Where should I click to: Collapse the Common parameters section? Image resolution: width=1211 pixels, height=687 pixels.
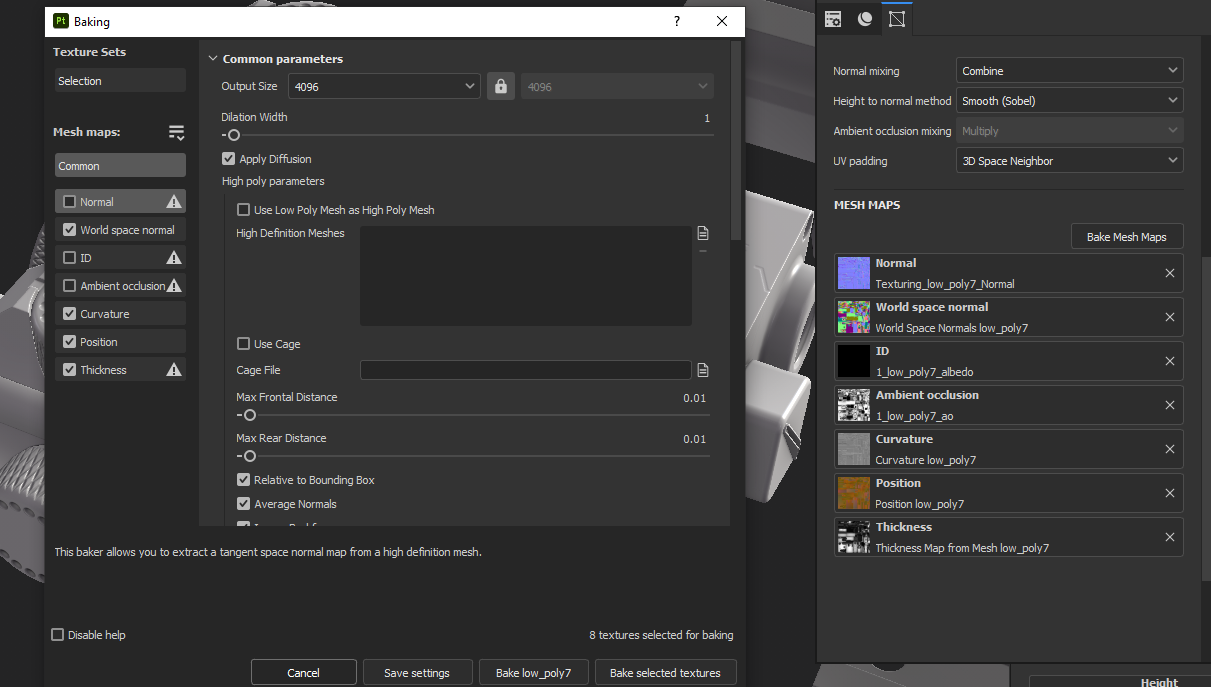point(212,59)
